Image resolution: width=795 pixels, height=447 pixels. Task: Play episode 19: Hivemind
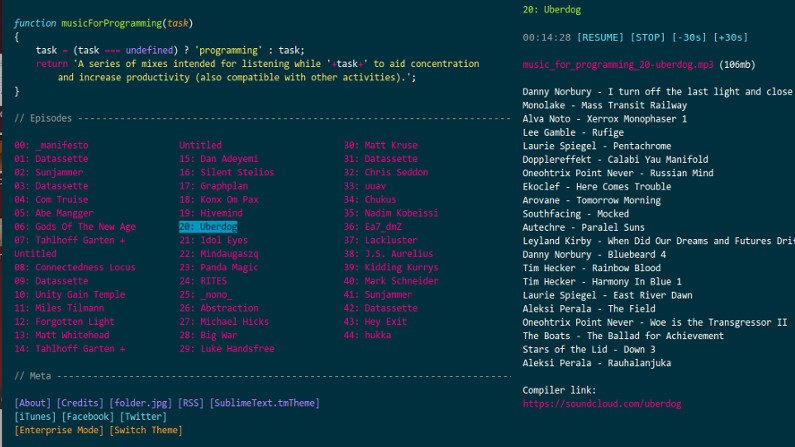[x=211, y=213]
